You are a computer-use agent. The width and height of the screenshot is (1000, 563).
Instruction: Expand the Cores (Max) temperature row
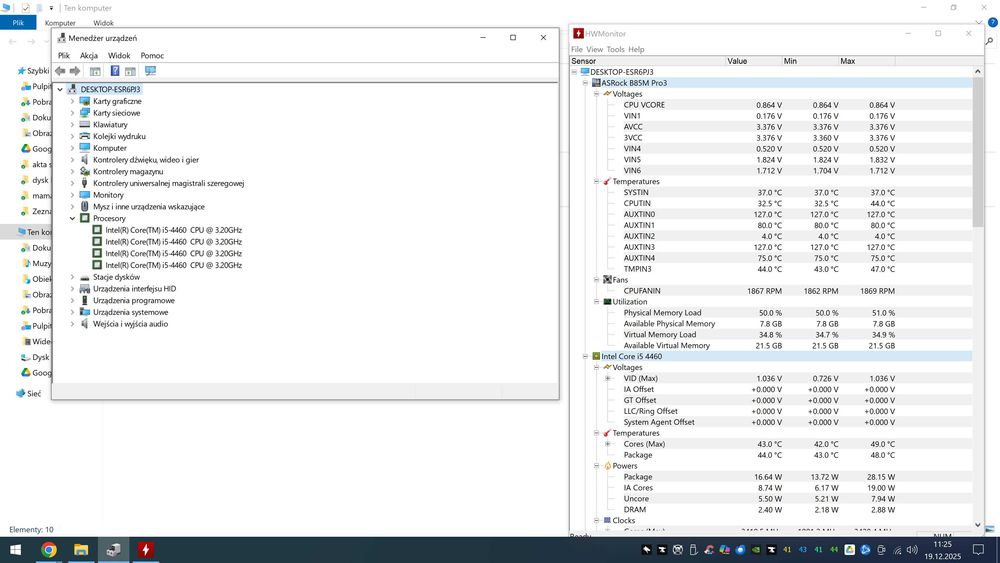(608, 444)
